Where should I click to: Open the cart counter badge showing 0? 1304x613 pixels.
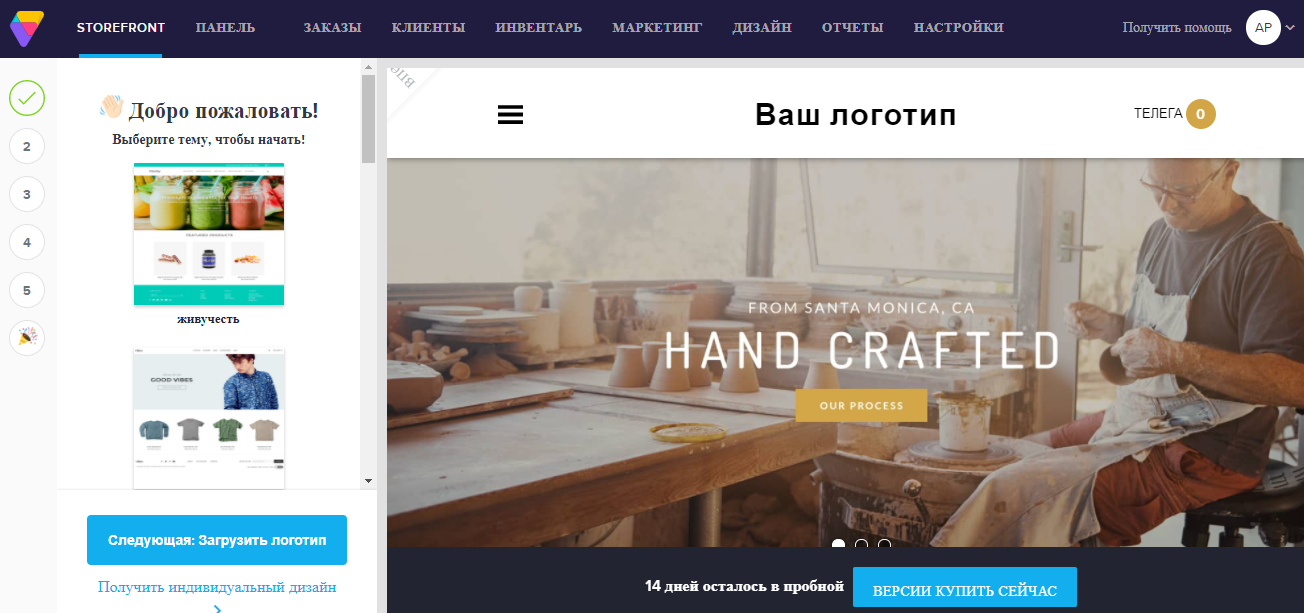click(x=1201, y=114)
